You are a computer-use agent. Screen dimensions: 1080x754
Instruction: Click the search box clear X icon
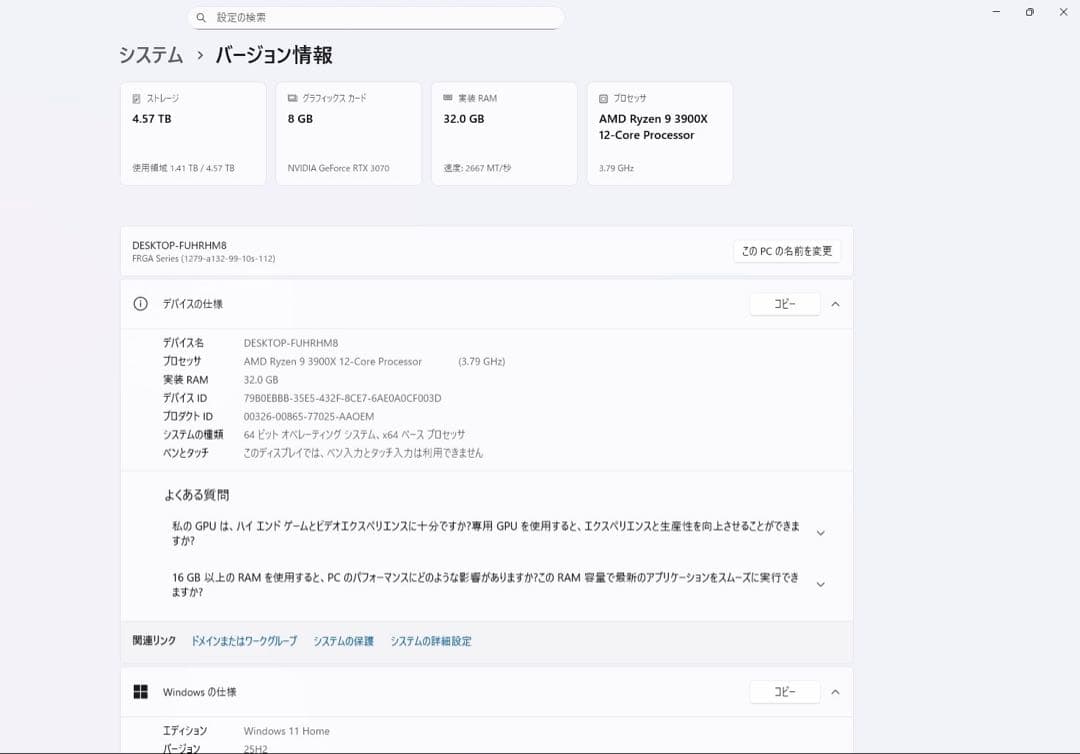(x=547, y=17)
